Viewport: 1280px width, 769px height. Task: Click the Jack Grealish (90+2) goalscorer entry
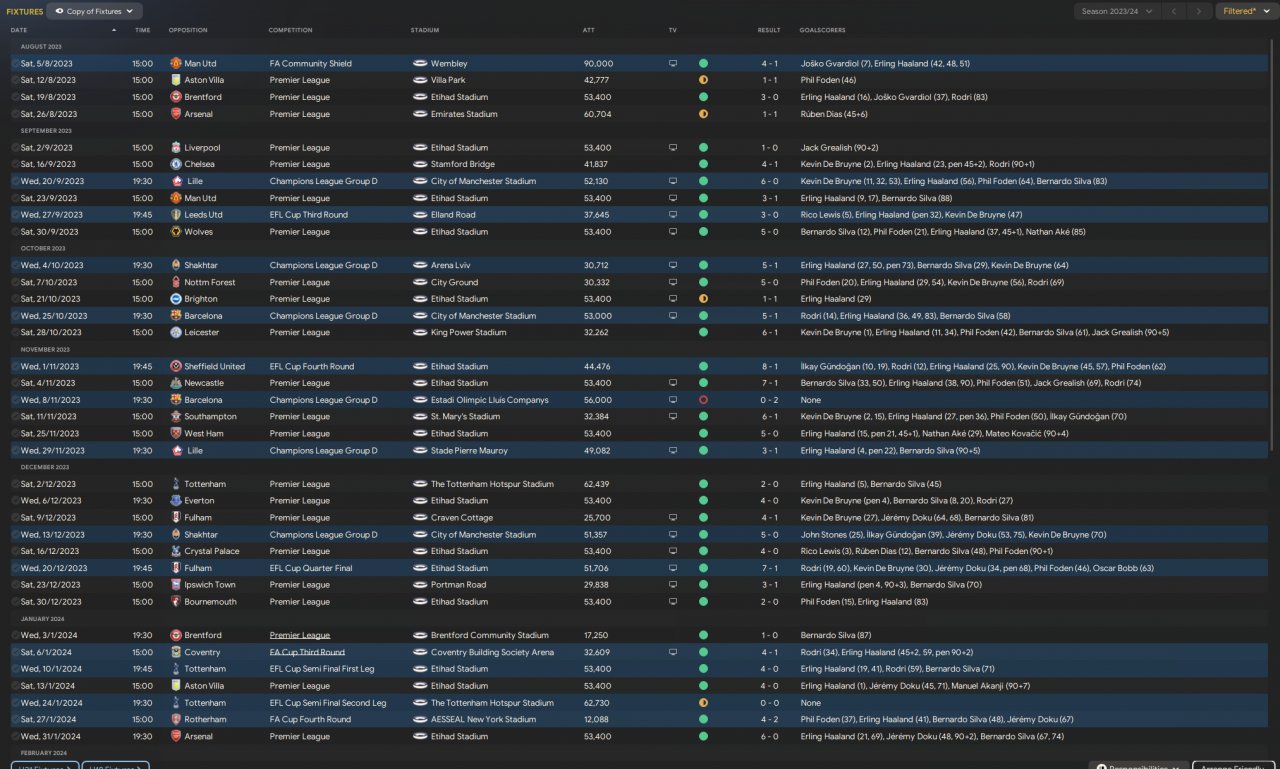pos(838,147)
